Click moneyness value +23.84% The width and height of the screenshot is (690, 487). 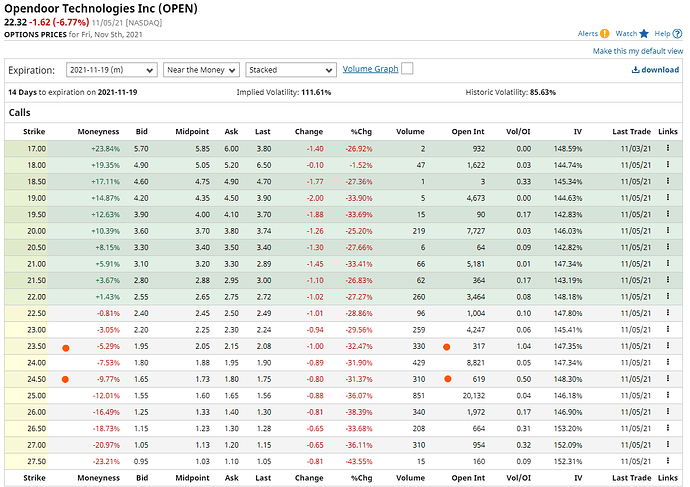coord(106,149)
